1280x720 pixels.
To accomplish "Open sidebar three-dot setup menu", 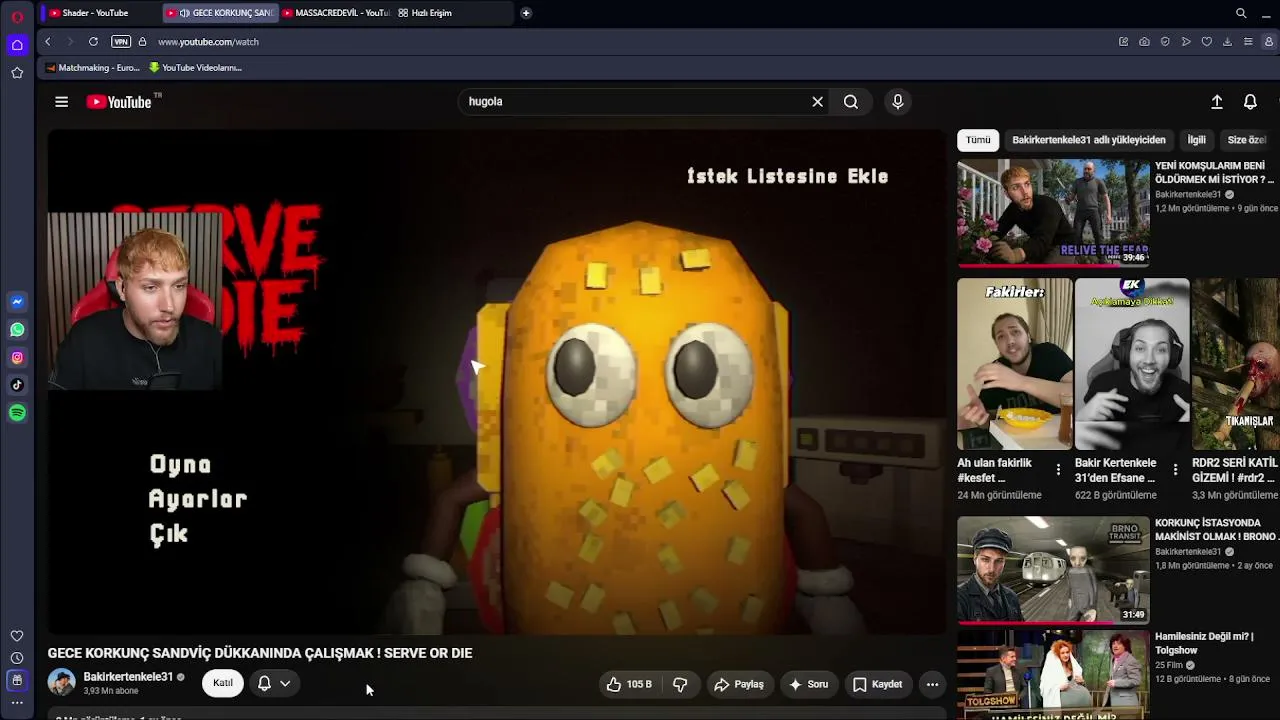I will click(17, 703).
